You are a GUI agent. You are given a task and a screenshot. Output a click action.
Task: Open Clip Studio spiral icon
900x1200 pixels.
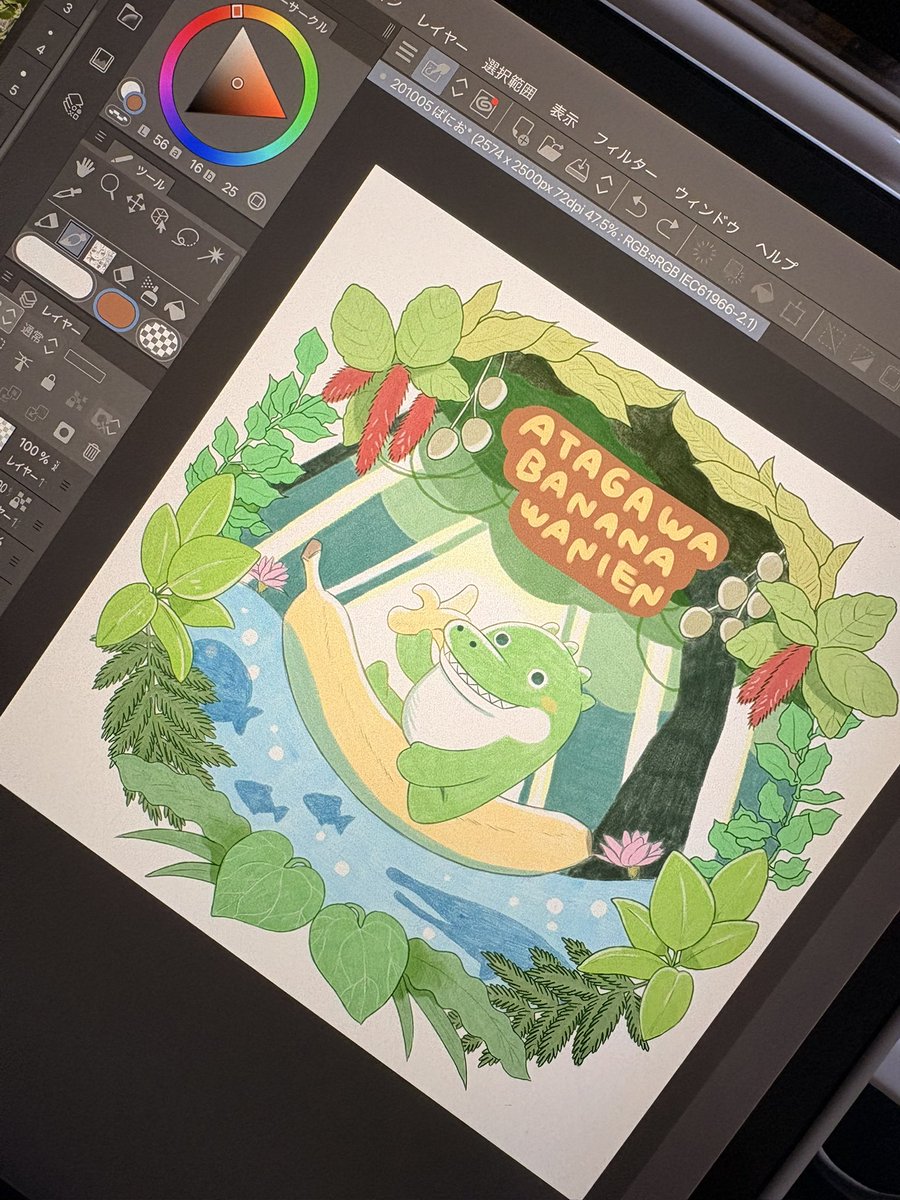484,103
